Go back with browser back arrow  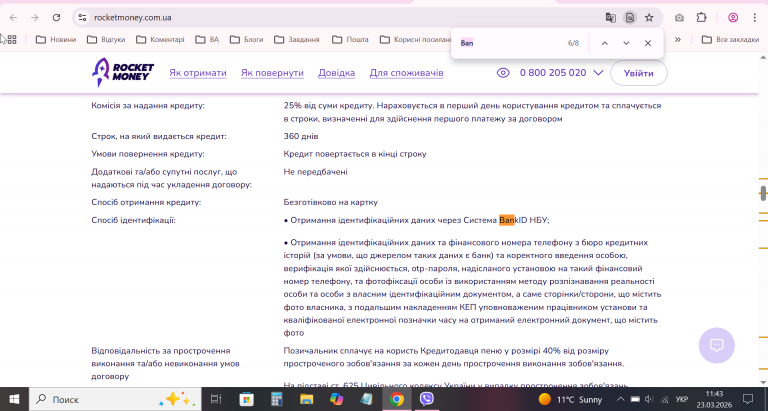pos(13,18)
